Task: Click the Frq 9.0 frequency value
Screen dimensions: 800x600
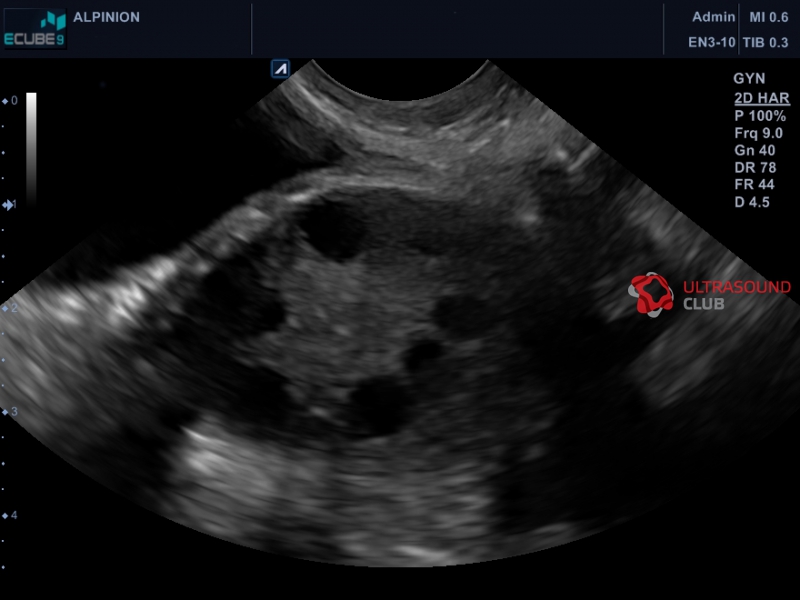Action: point(758,133)
